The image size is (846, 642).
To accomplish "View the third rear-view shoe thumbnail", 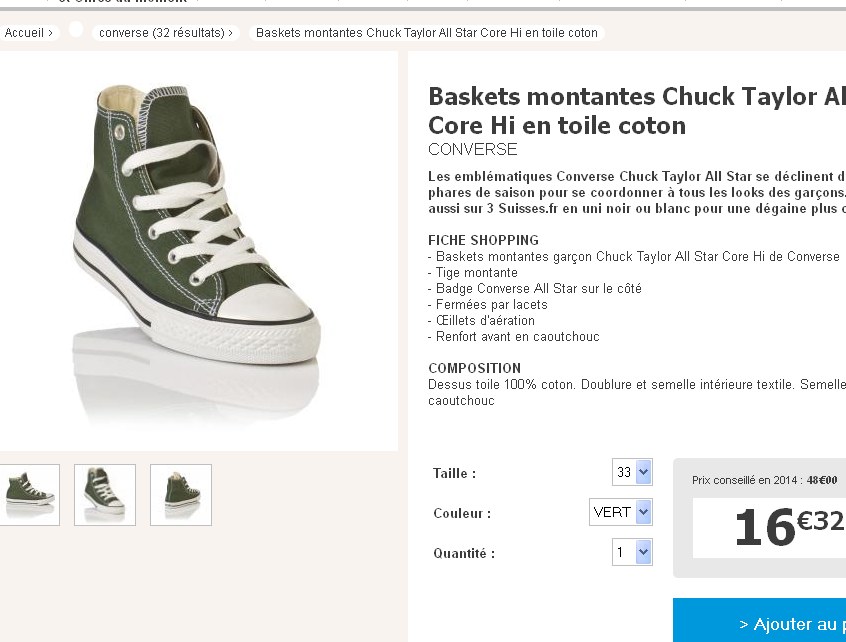I will (181, 494).
